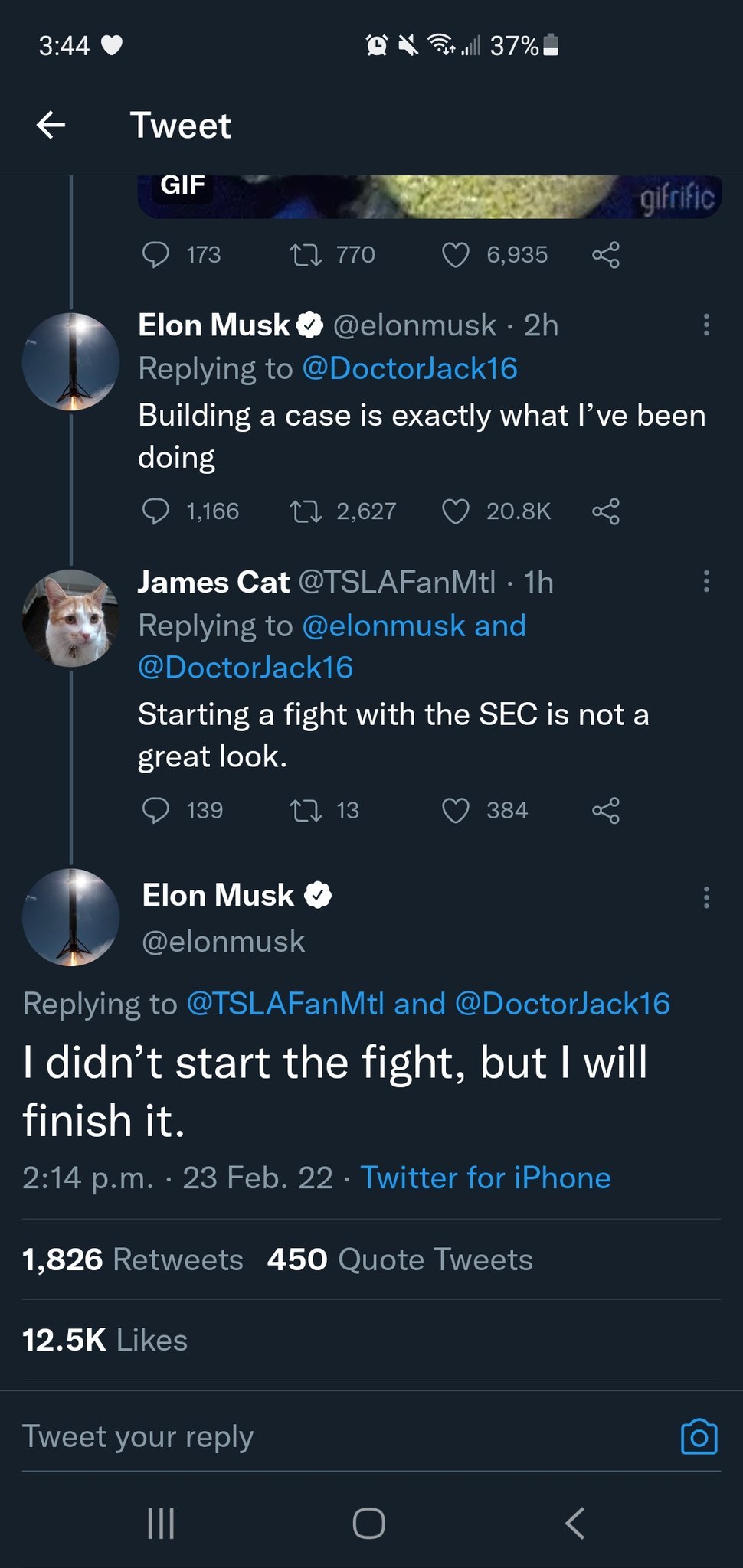
Task: Tap the Tweet your reply field
Action: (x=306, y=1436)
